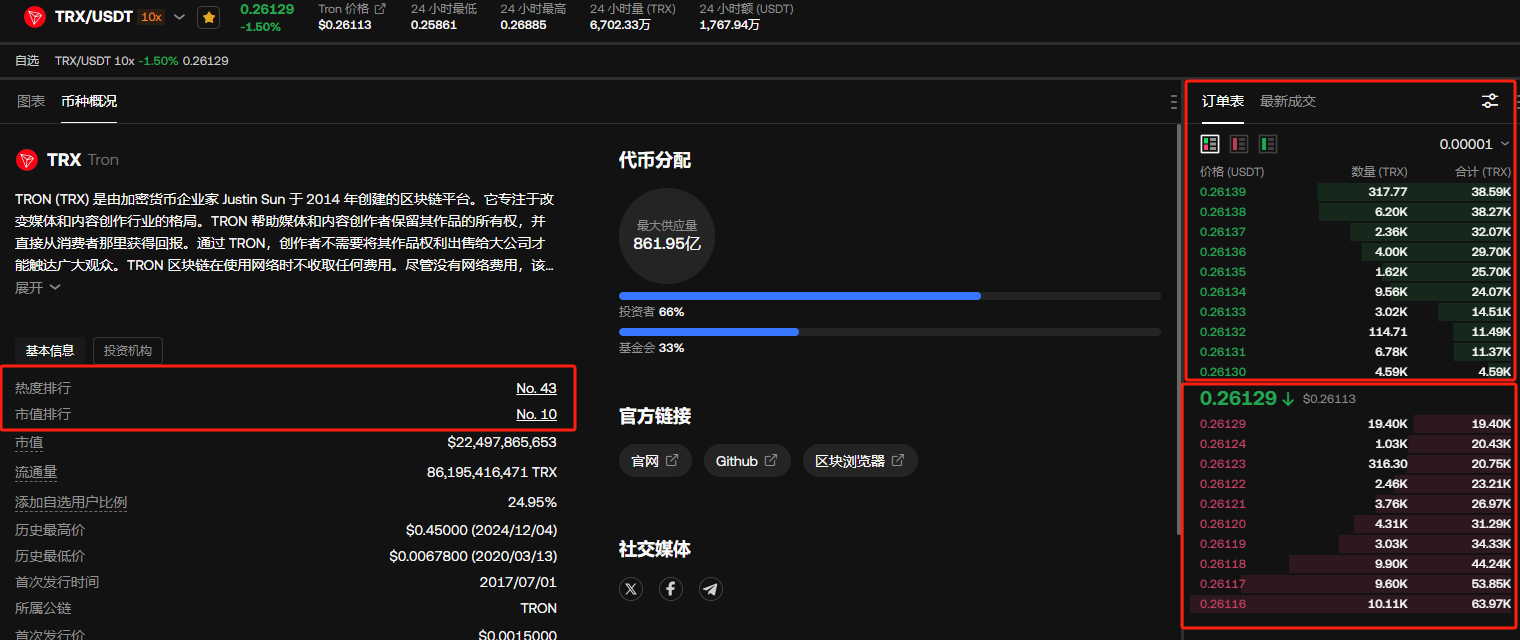Viewport: 1520px width, 640px height.
Task: Click the 添加自选用户比例 label
Action: [71, 502]
